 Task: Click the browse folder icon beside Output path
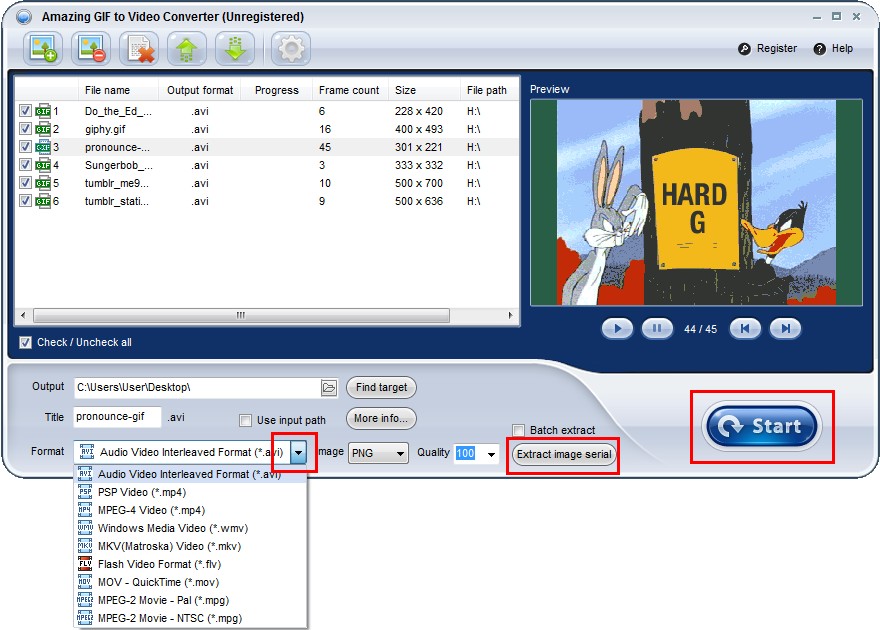[x=329, y=388]
